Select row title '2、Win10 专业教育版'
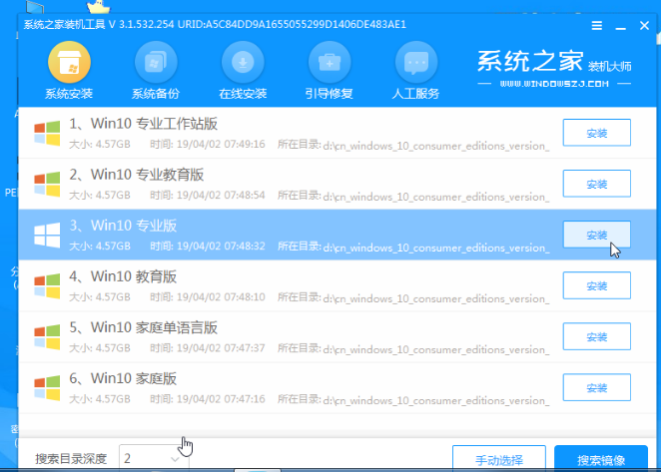Viewport: 661px width, 472px height. (x=137, y=175)
